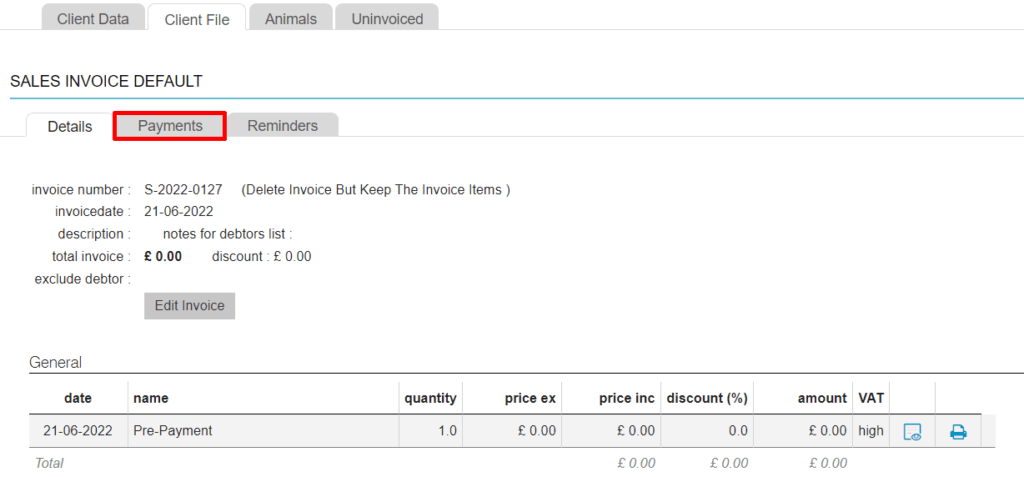Click the price ex column header
Screen dimensions: 1024x477
[x=530, y=398]
